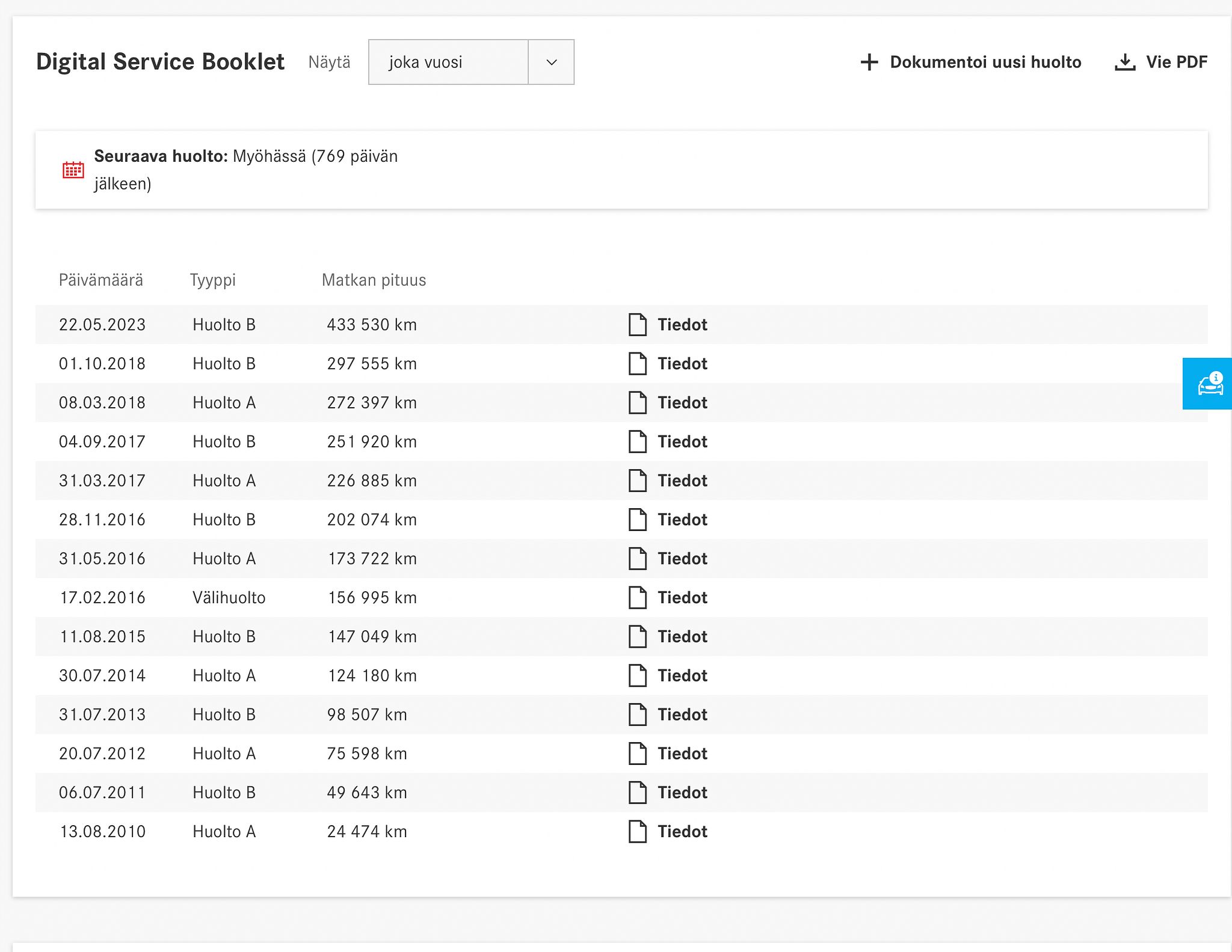Click 'Dokumentoi uusi huolto' label

pos(985,62)
